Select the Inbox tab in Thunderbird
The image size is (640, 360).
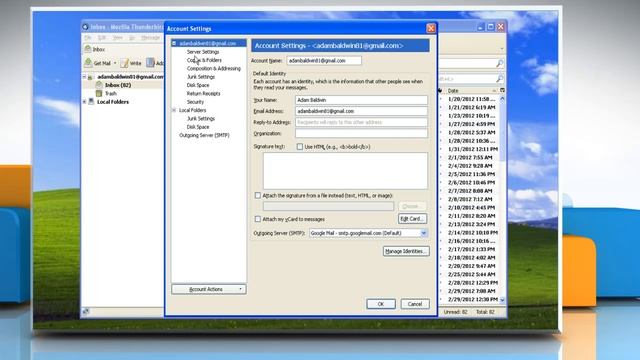(95, 49)
